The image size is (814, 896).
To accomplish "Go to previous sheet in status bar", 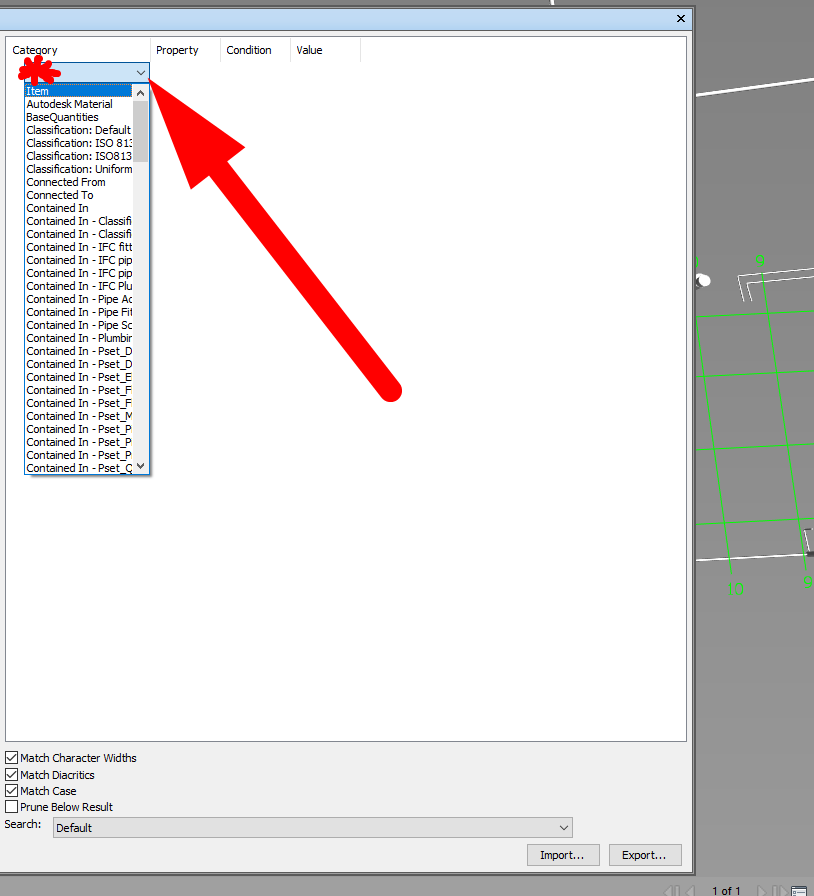I will coord(691,891).
